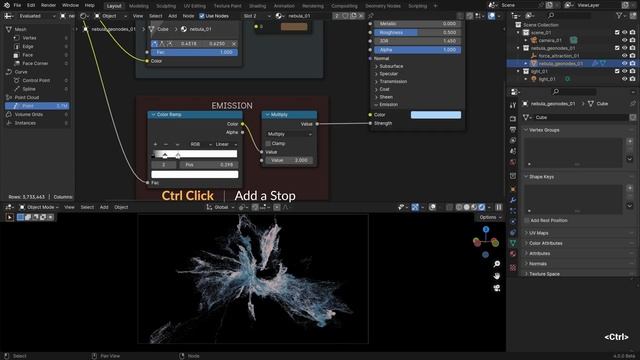Open the Tool properties tab icon
640x360 pixels.
513,105
